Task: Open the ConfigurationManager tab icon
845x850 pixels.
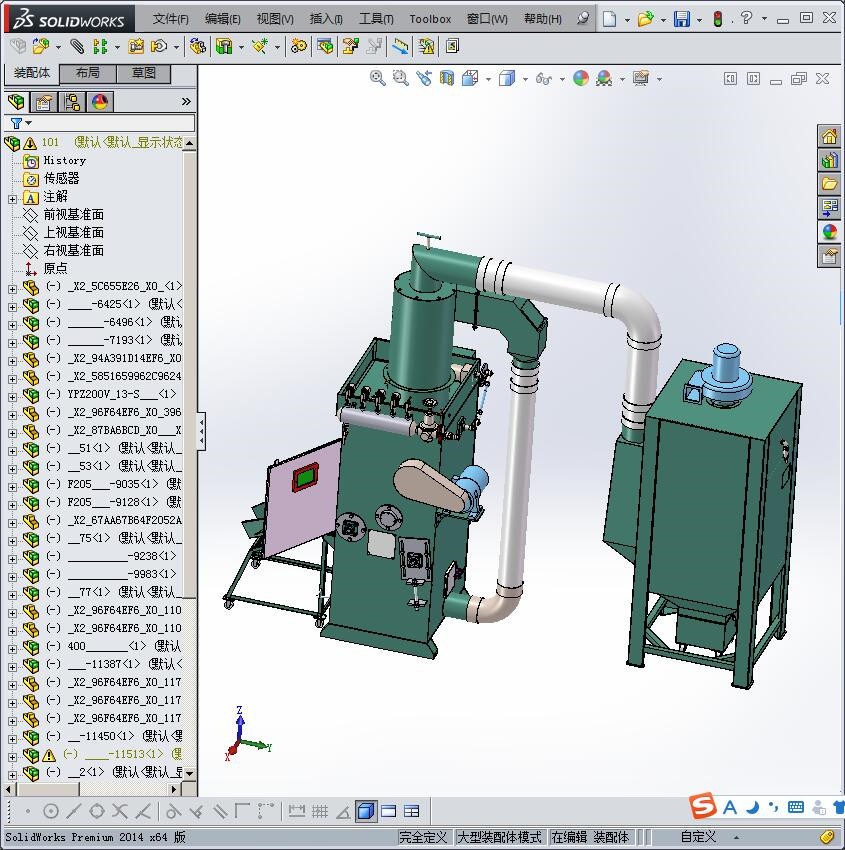Action: [72, 102]
